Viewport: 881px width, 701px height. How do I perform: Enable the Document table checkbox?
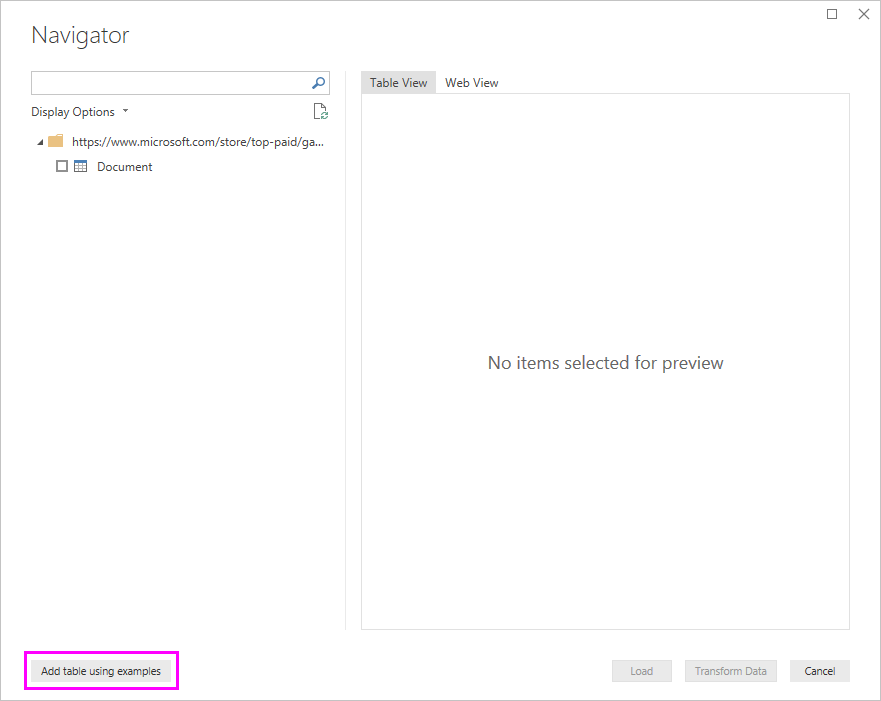pyautogui.click(x=61, y=166)
